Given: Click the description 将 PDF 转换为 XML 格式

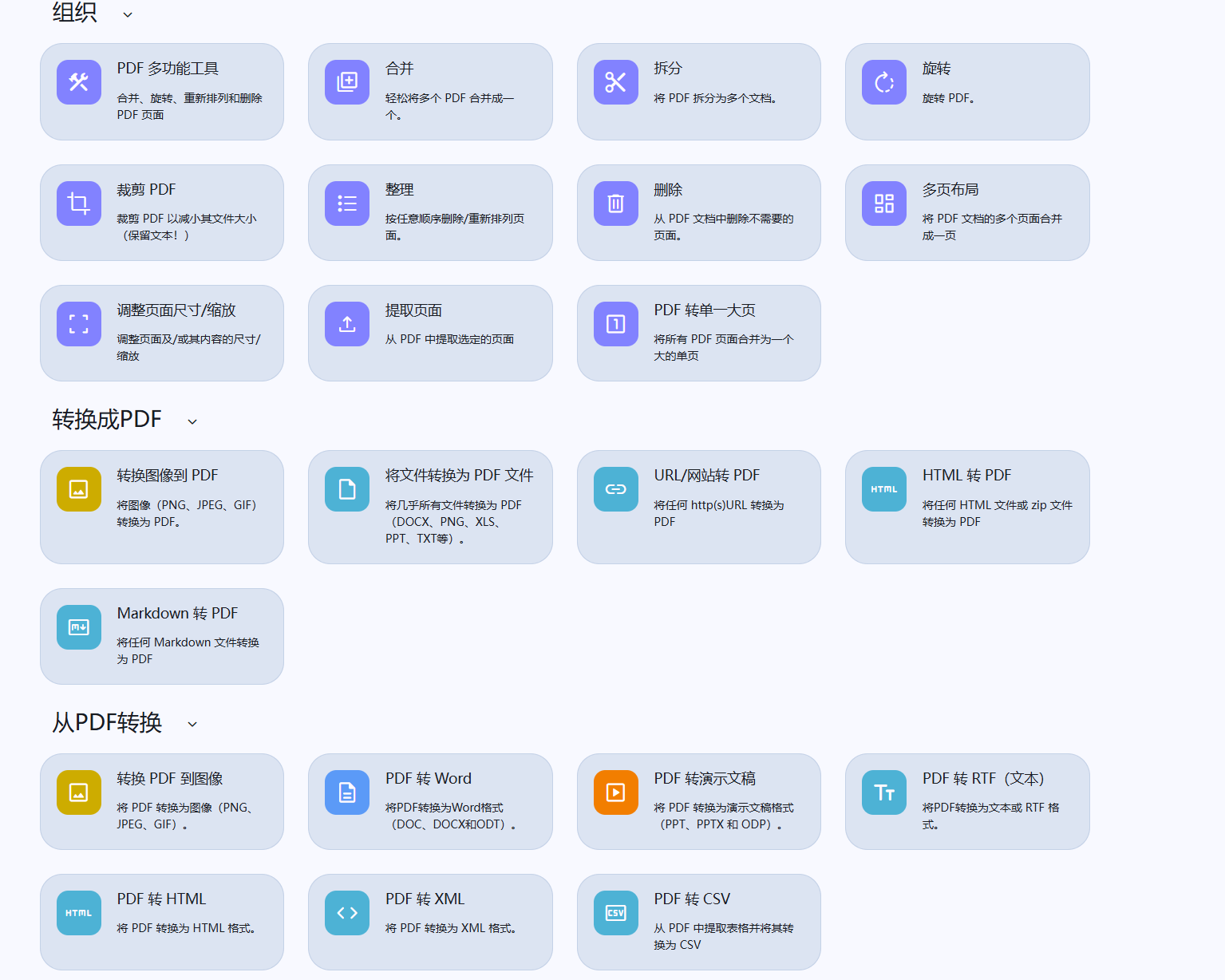Looking at the screenshot, I should pos(451,928).
